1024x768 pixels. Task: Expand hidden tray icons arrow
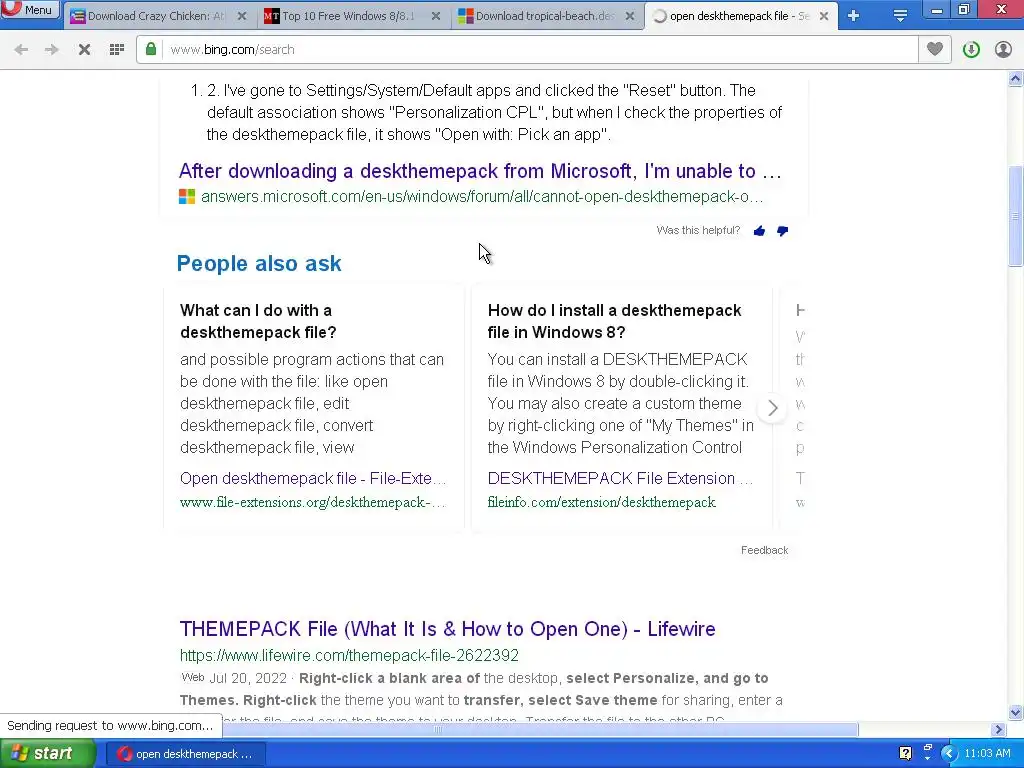pyautogui.click(x=949, y=754)
